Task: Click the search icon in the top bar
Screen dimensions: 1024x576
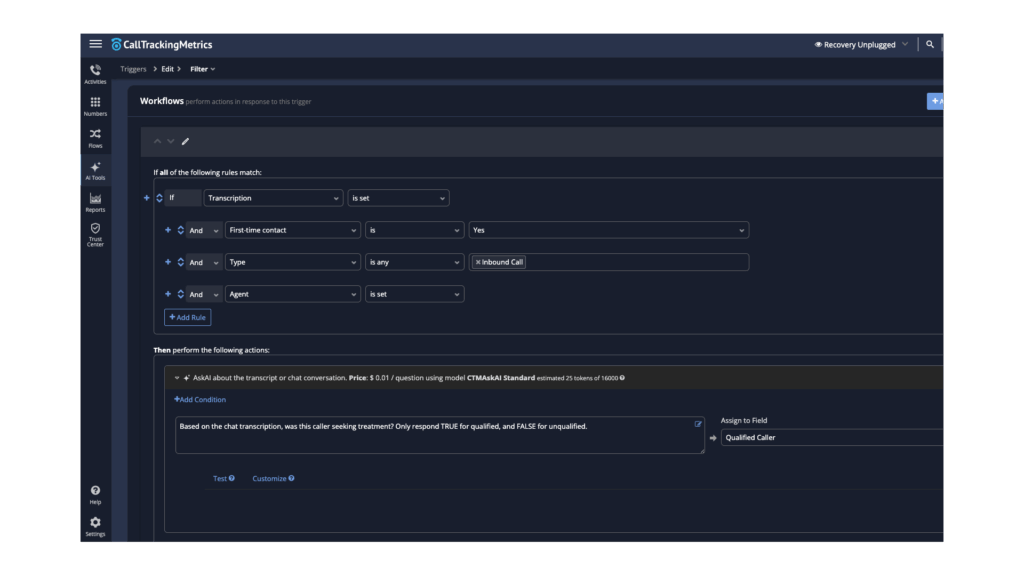Action: tap(930, 43)
